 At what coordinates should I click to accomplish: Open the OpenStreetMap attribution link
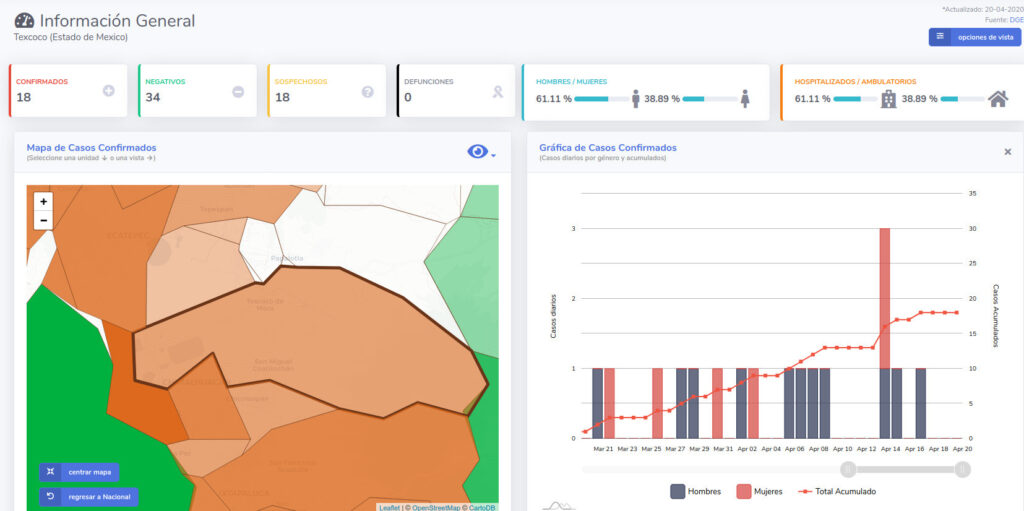(x=436, y=508)
